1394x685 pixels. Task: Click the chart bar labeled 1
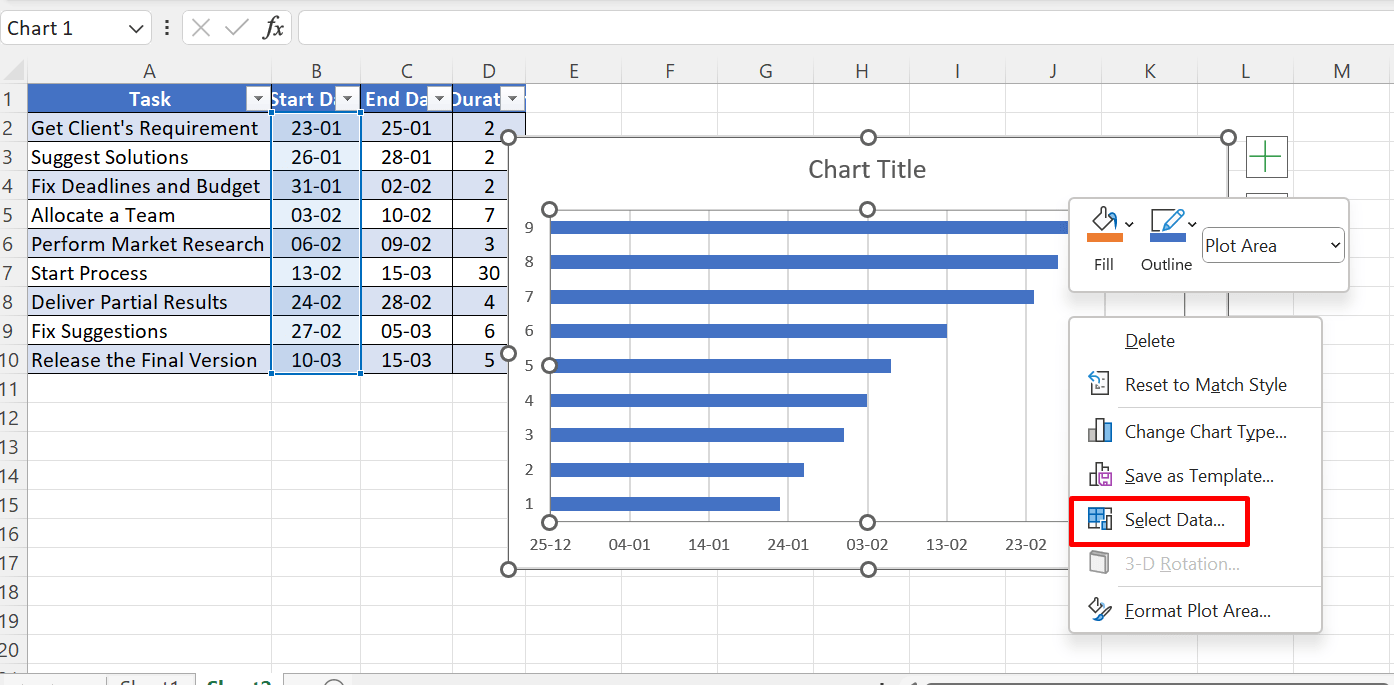pyautogui.click(x=665, y=504)
